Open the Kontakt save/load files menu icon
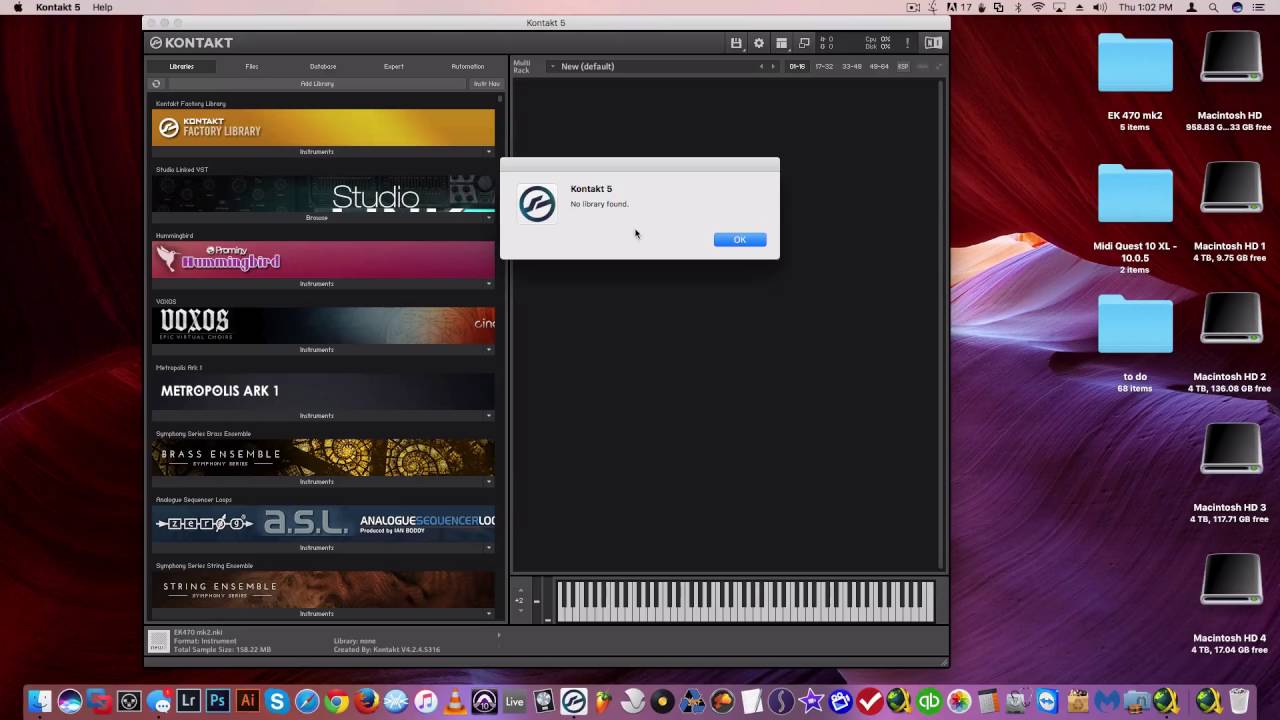Screen dimensions: 1280x720 point(736,43)
